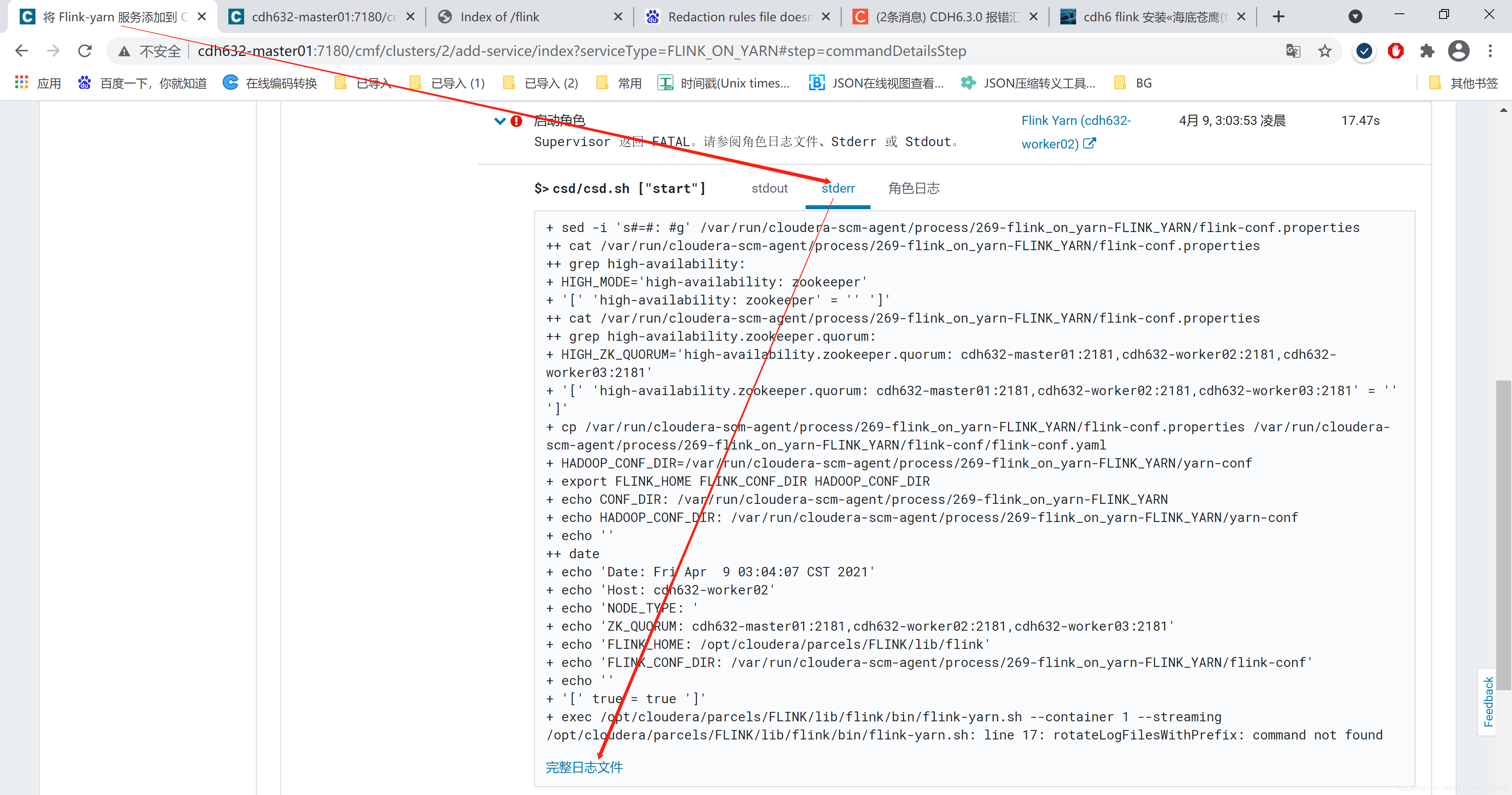This screenshot has width=1512, height=795.
Task: Open the Apps grid bookmark shortcut
Action: tap(37, 83)
